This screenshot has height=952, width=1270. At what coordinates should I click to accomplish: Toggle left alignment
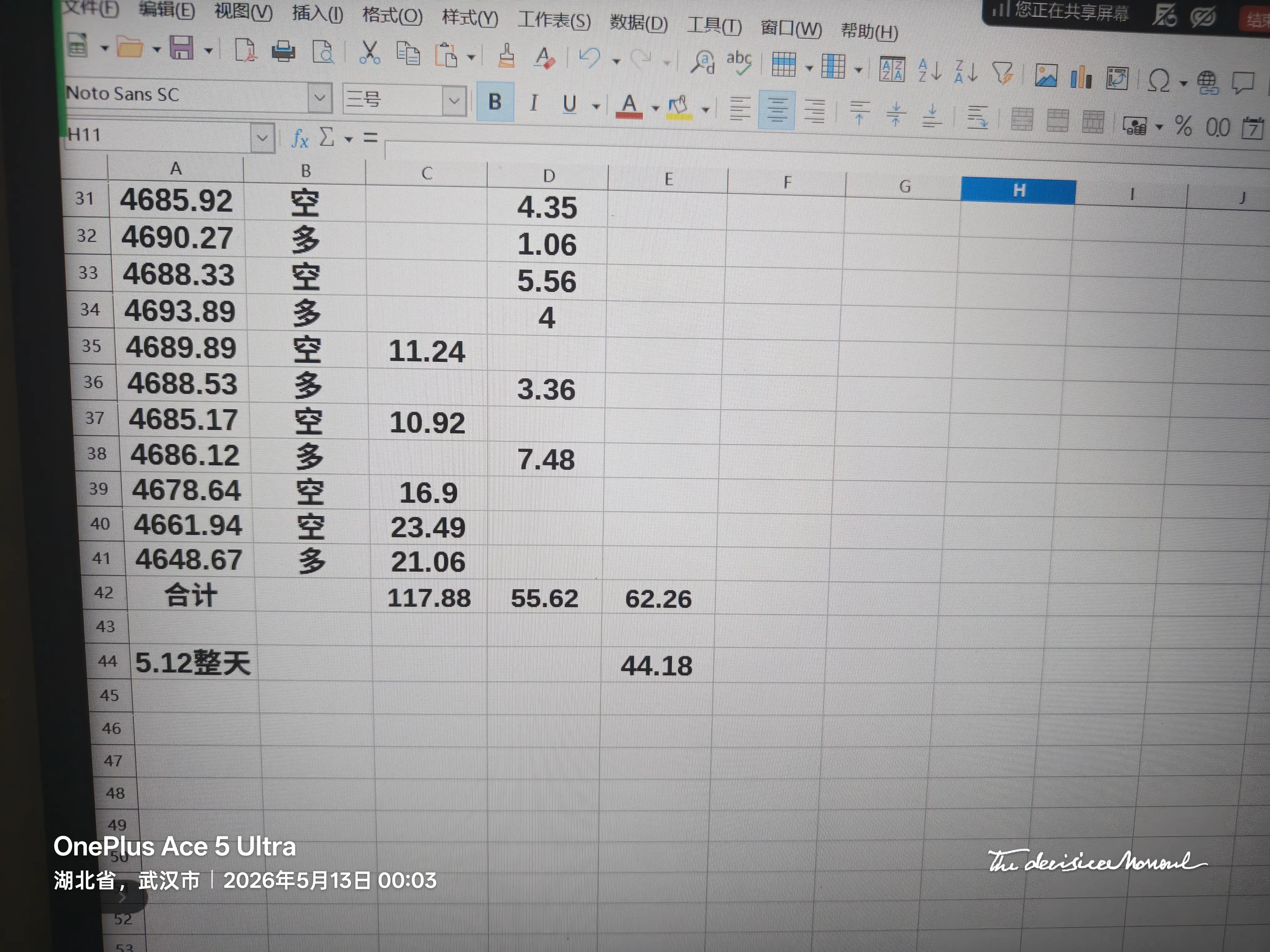(740, 108)
